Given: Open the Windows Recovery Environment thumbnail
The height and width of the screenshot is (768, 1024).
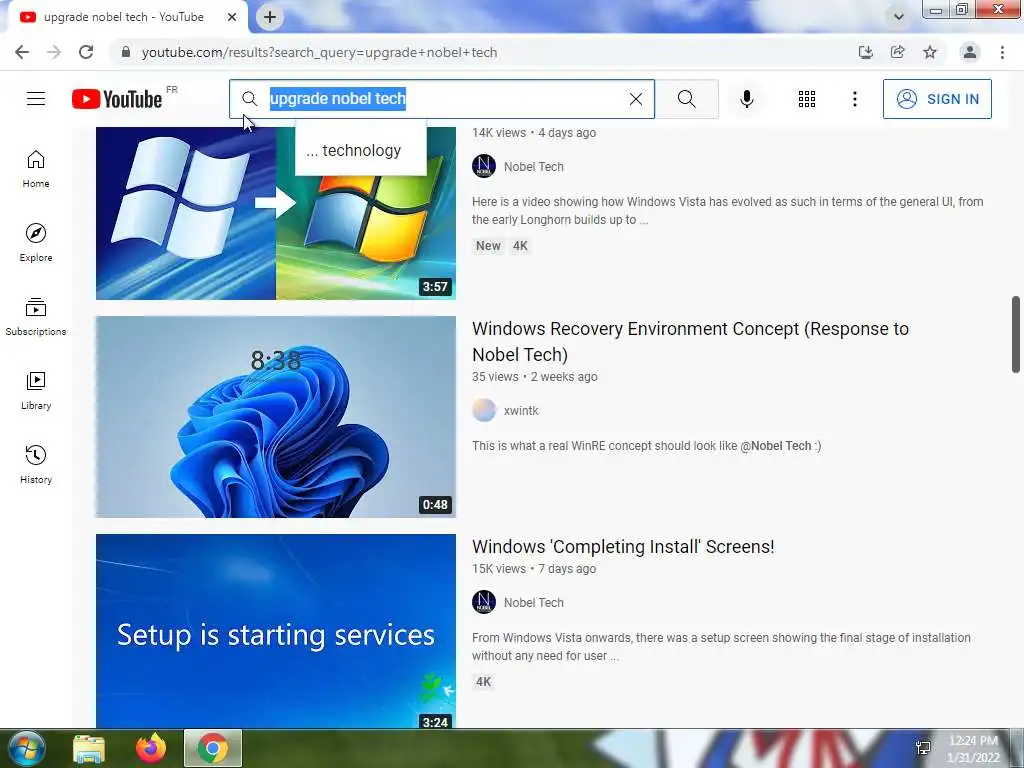Looking at the screenshot, I should pyautogui.click(x=276, y=417).
